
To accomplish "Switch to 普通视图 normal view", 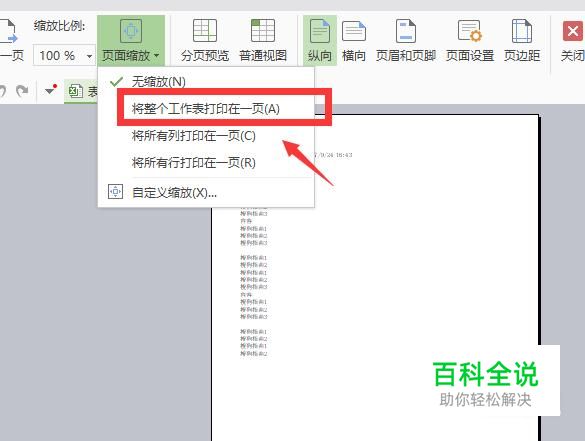I will (263, 41).
